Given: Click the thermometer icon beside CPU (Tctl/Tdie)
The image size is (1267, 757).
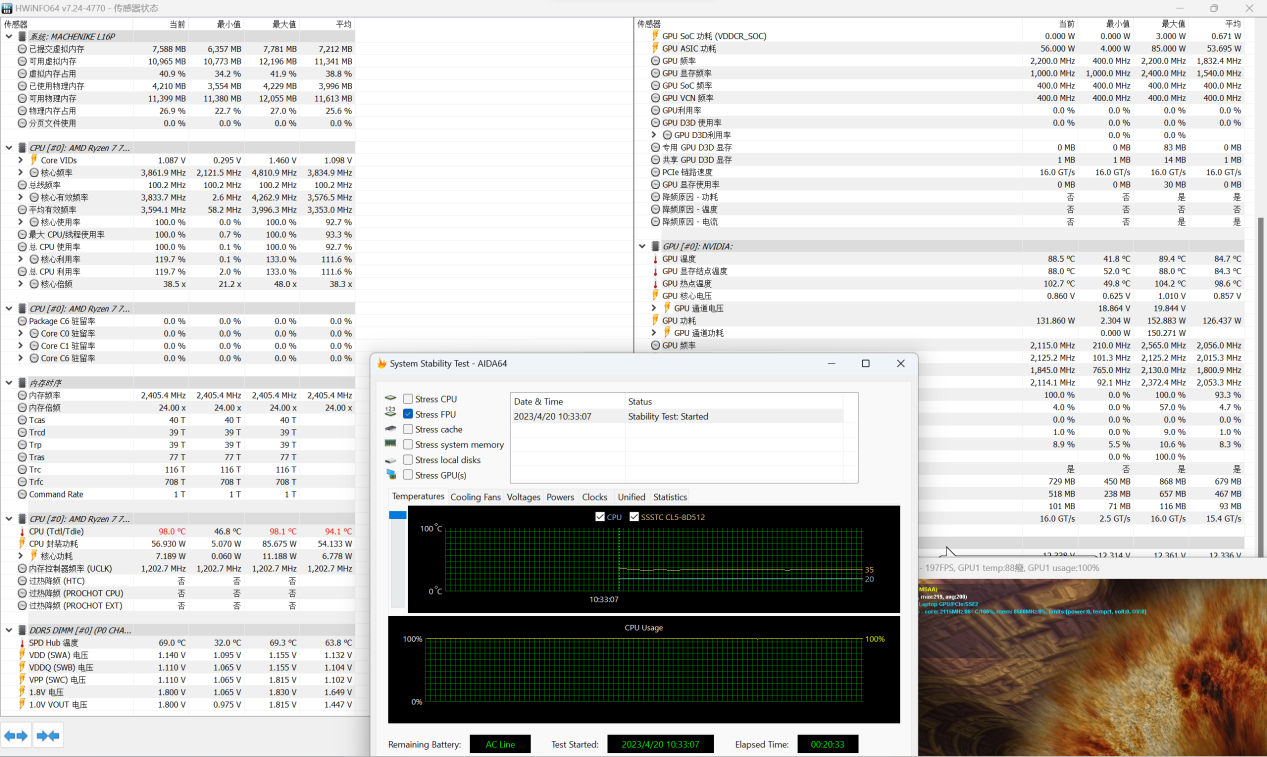Looking at the screenshot, I should pyautogui.click(x=22, y=531).
